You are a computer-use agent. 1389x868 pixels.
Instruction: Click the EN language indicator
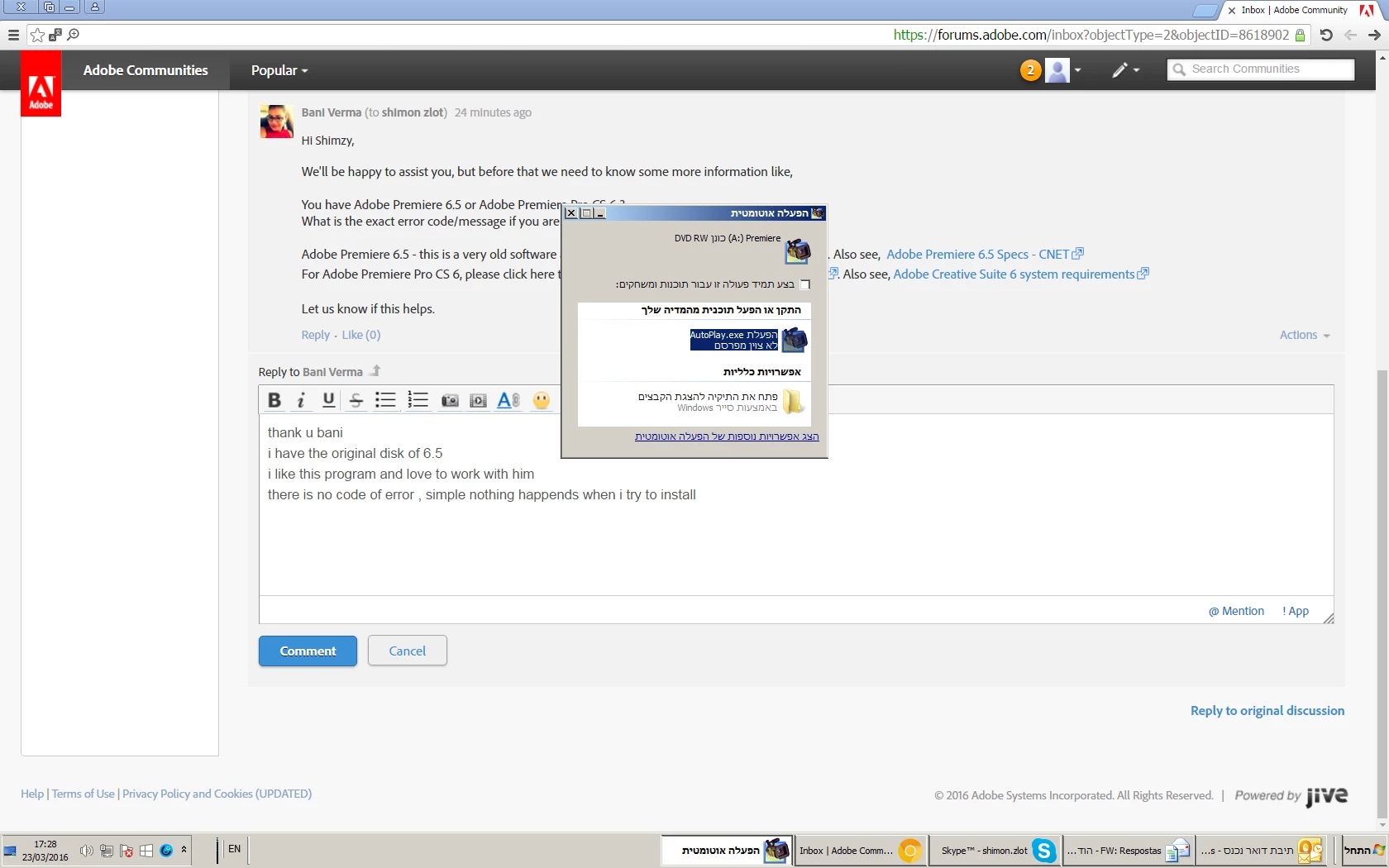pyautogui.click(x=235, y=849)
